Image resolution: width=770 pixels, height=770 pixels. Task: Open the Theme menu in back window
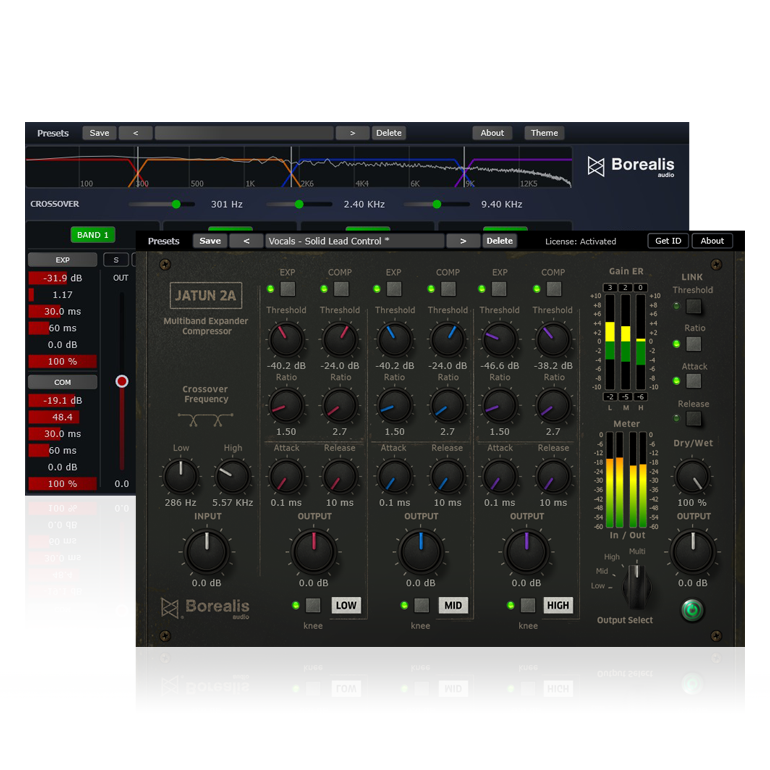tap(544, 133)
